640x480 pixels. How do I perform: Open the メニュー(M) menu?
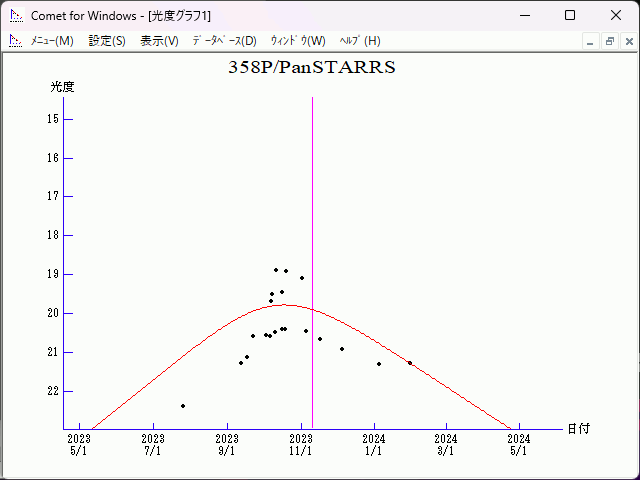coord(52,41)
